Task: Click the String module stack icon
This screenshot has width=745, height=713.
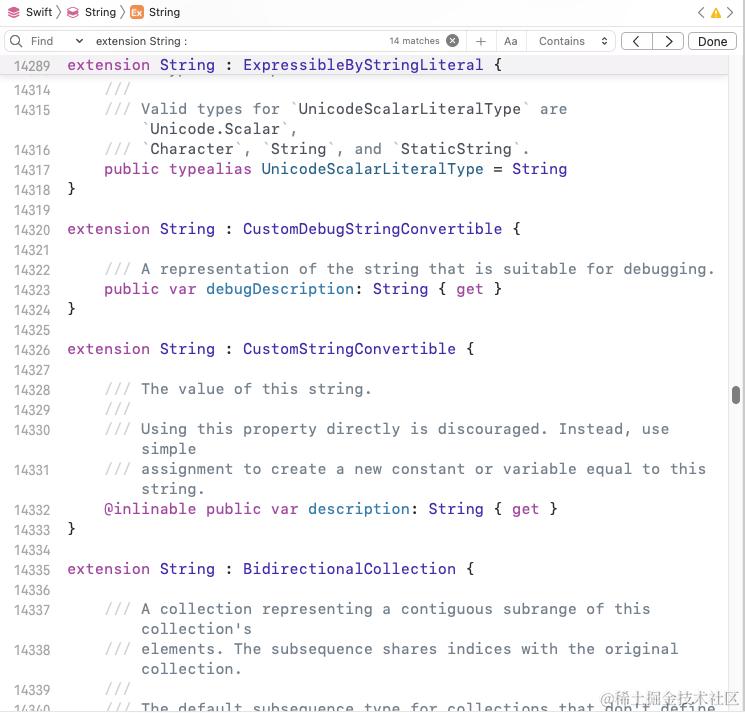Action: 73,12
